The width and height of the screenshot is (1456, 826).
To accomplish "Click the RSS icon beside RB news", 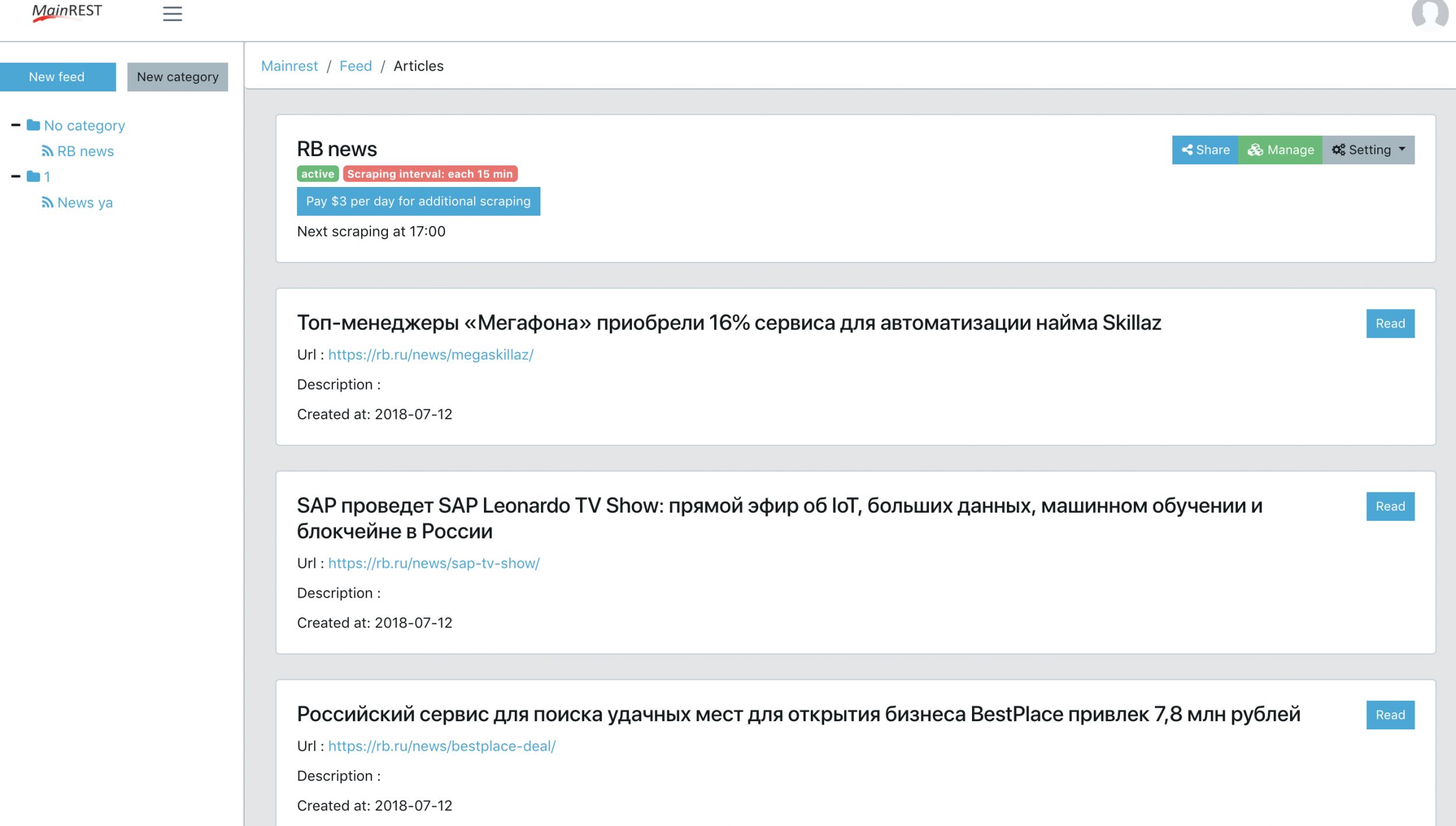I will click(x=48, y=151).
